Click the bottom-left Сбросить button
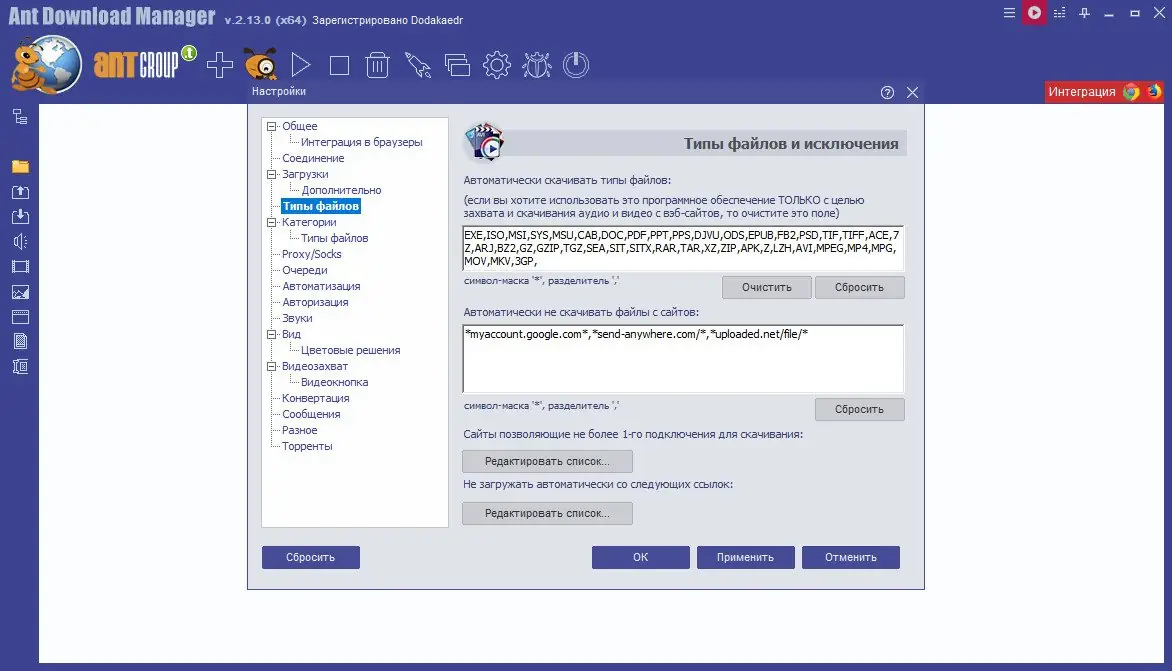Screen dimensions: 1172x671 [311, 557]
